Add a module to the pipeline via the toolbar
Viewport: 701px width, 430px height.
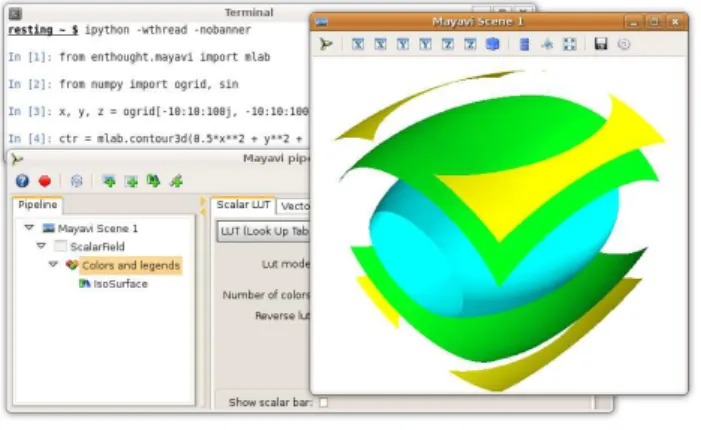coord(153,181)
